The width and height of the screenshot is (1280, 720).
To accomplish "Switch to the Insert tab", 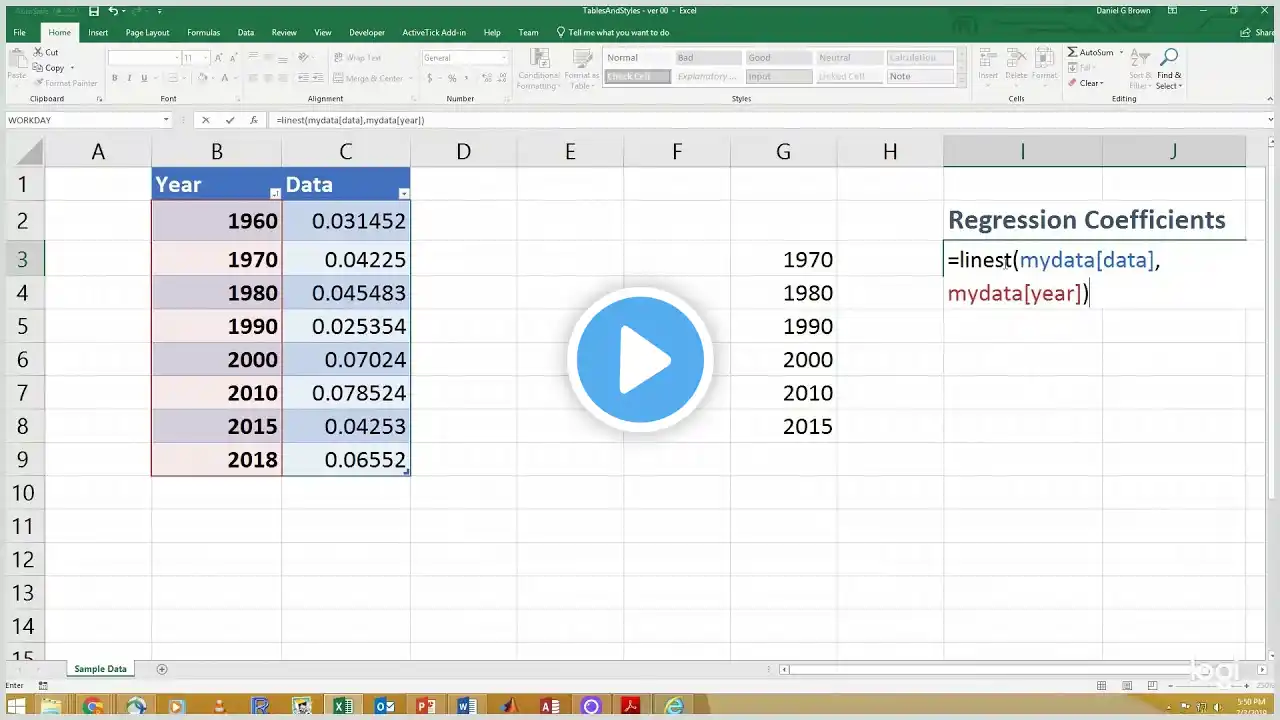I will (98, 32).
